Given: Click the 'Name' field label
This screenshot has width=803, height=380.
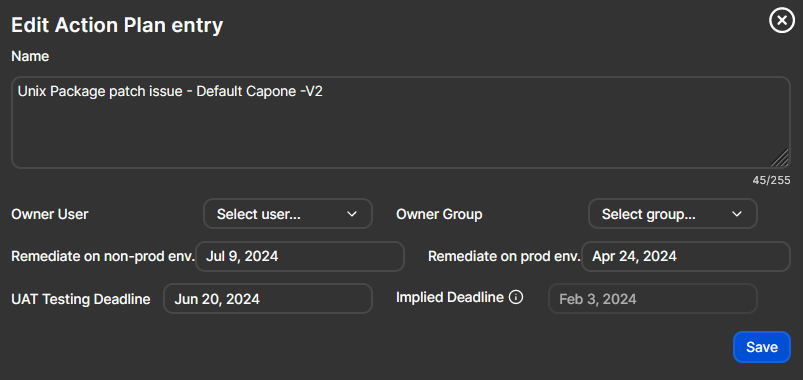Looking at the screenshot, I should (x=30, y=56).
